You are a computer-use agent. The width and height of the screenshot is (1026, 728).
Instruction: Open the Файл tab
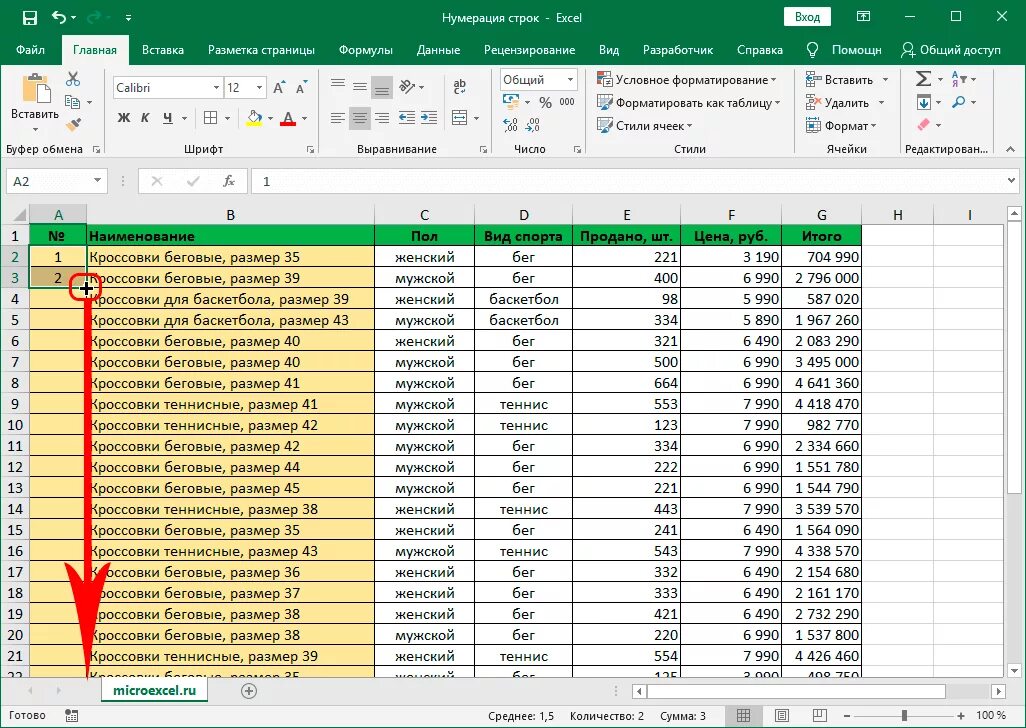[30, 50]
